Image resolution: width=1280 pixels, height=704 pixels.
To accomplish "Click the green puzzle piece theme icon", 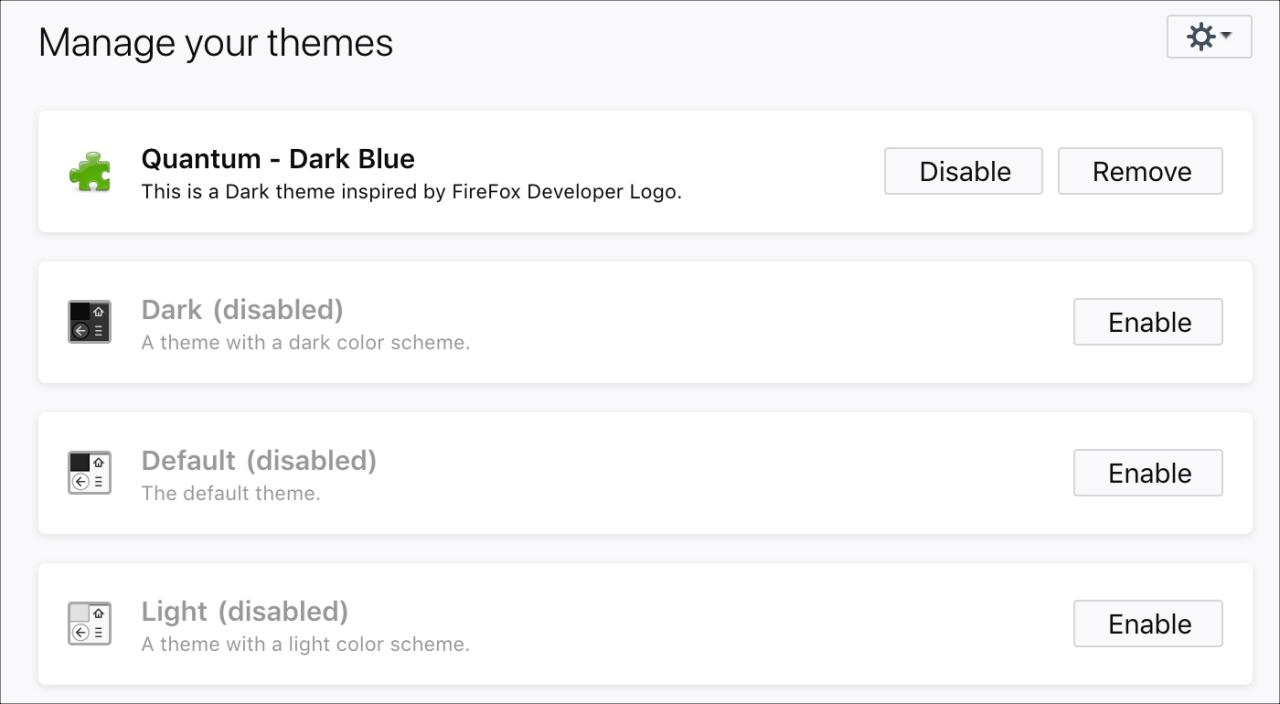I will (89, 171).
